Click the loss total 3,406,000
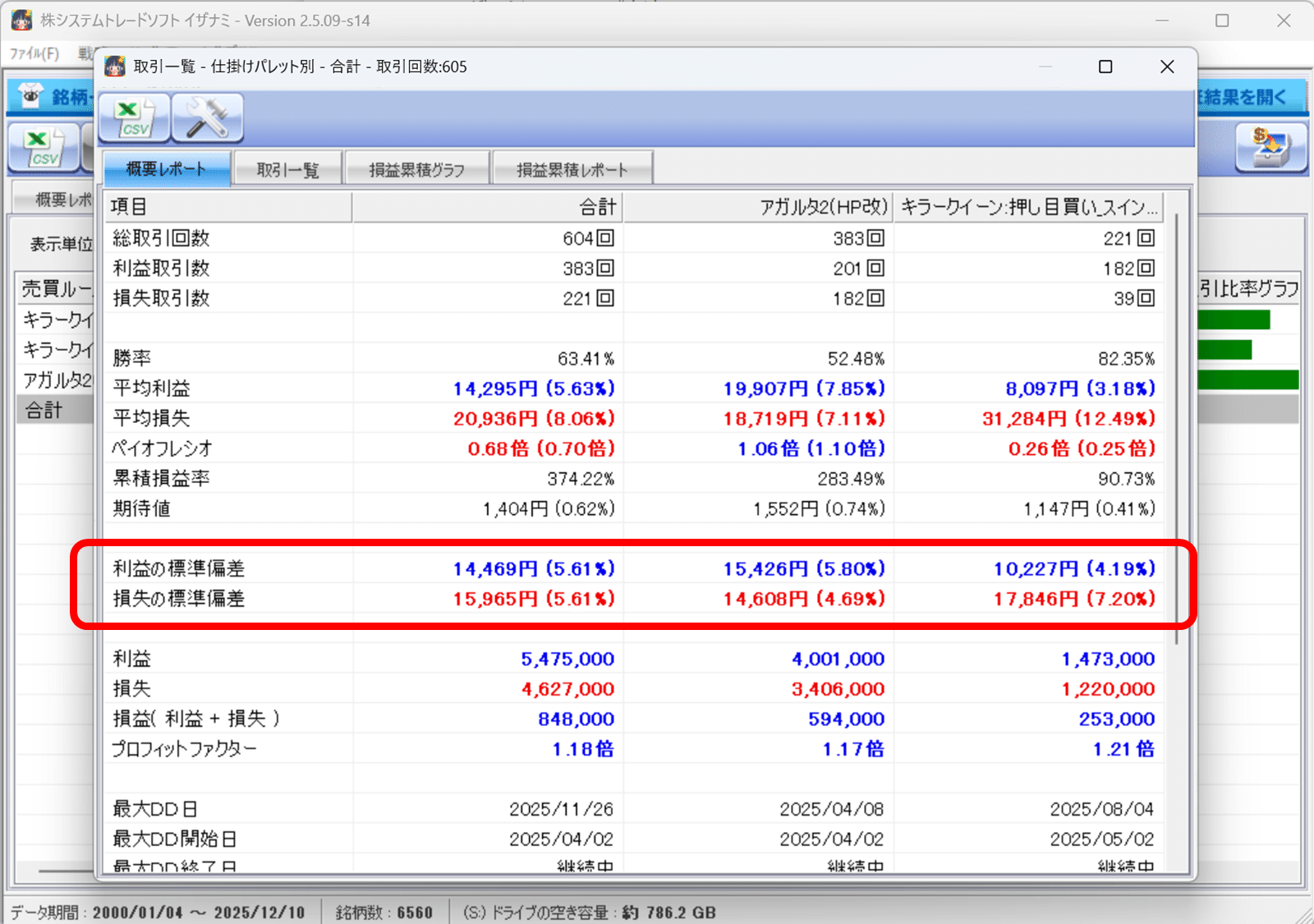 pyautogui.click(x=838, y=689)
